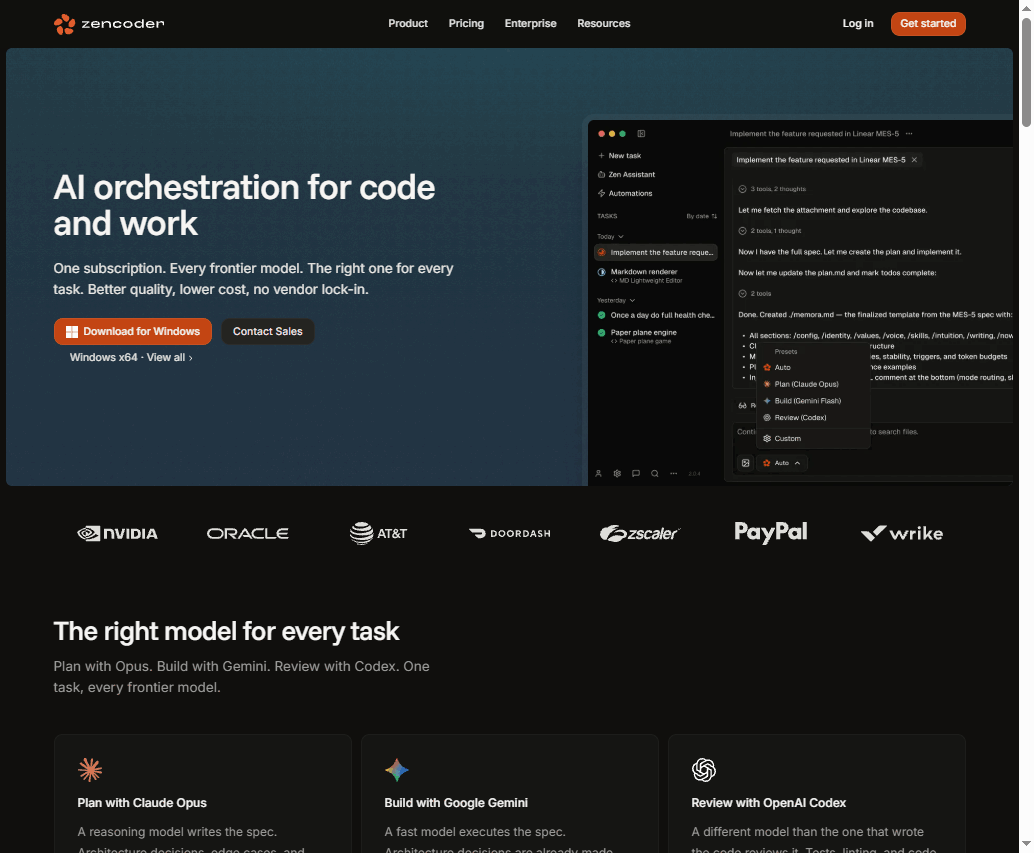Click the settings gear in app footer
Viewport: 1034px width, 853px height.
[617, 473]
